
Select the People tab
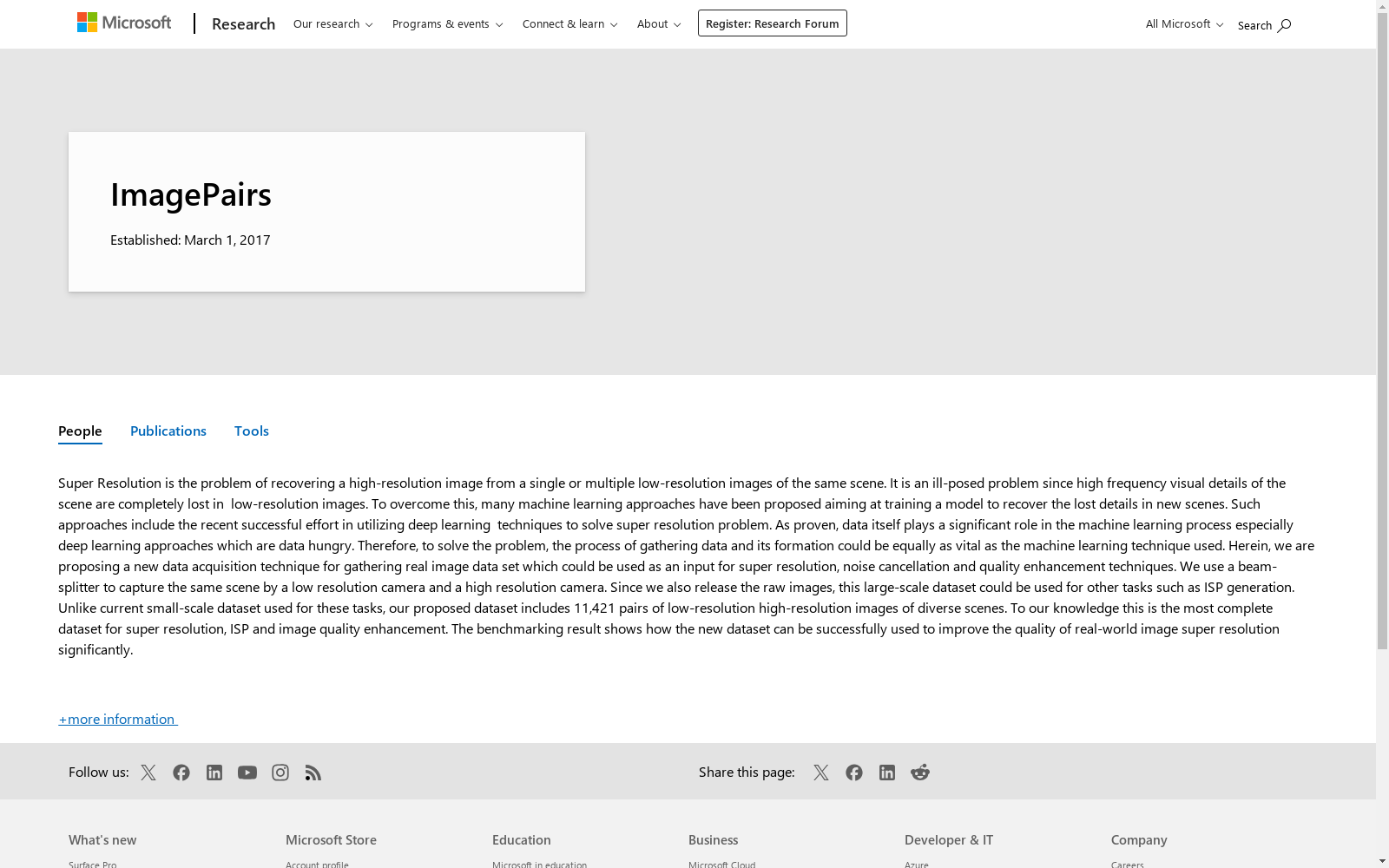(80, 431)
